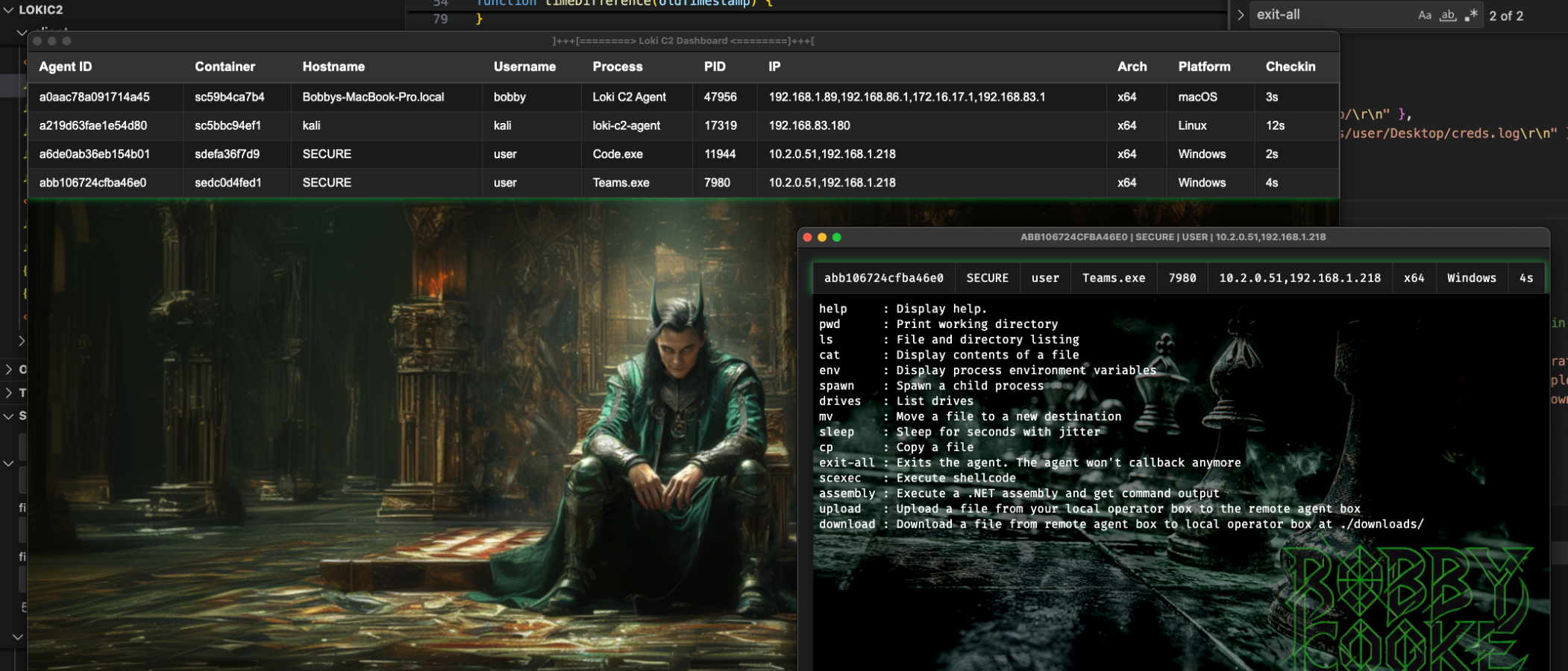The width and height of the screenshot is (1568, 671).
Task: Toggle Use Regular Expression (.*) in find widget
Action: (1471, 15)
